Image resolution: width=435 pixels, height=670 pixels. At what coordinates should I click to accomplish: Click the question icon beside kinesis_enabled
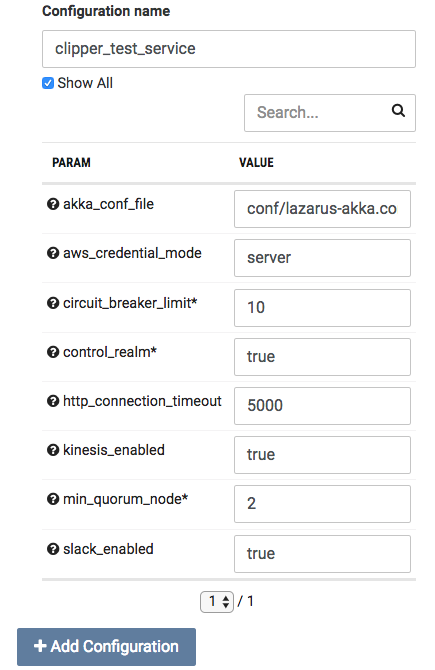[x=53, y=450]
